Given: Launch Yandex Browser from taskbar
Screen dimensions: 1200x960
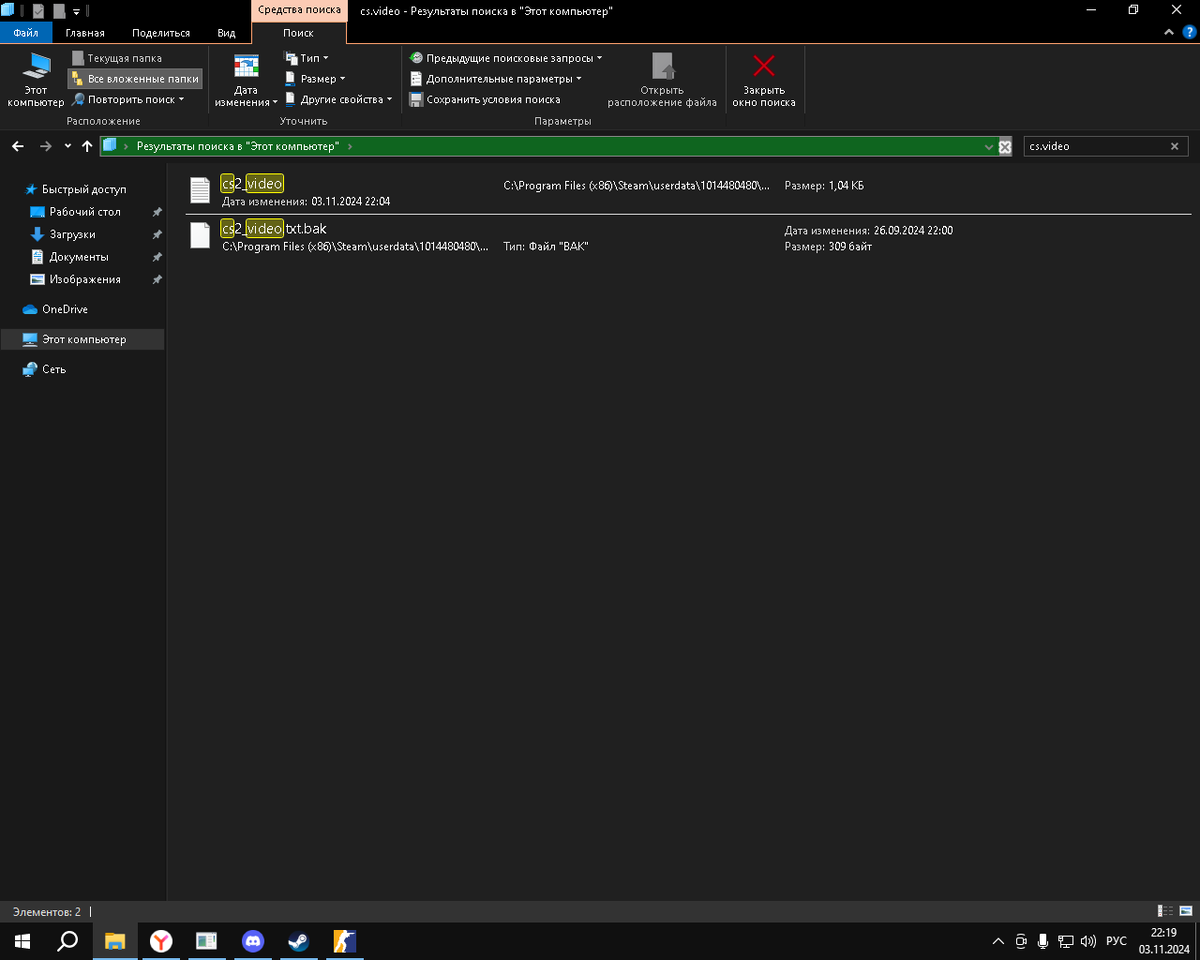Looking at the screenshot, I should click(x=161, y=941).
